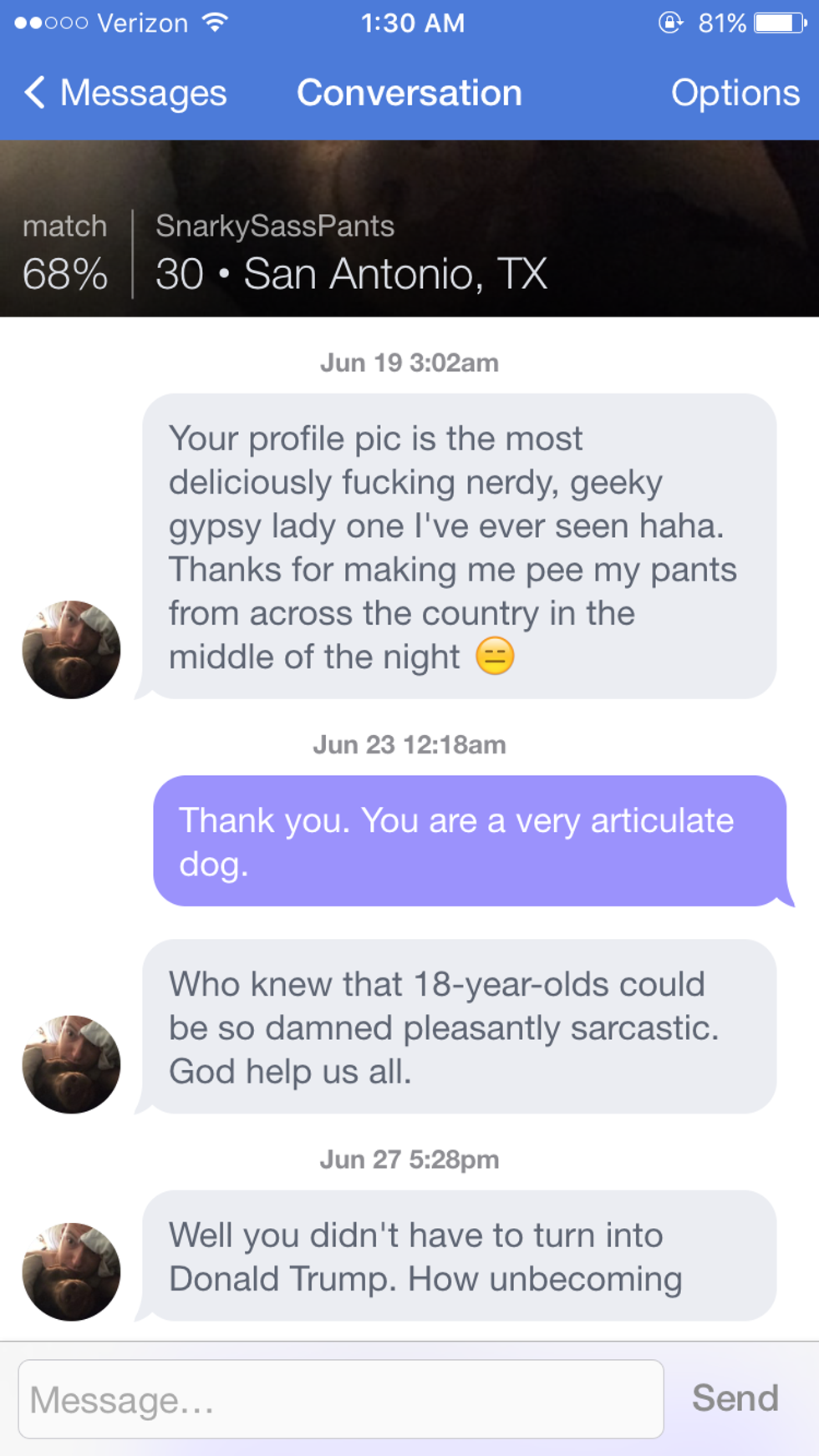Go back to Messages list
Screen dimensions: 819x1456
142,93
